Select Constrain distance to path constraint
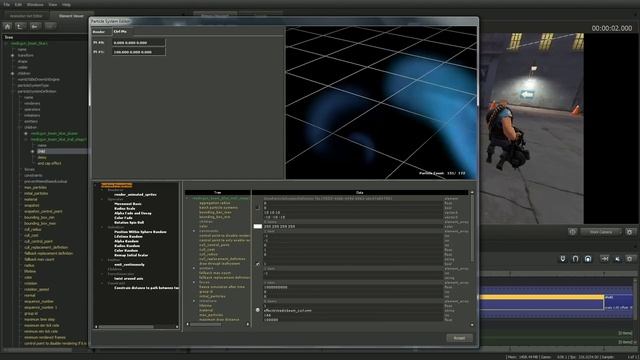Image resolution: width=640 pixels, height=360 pixels. coord(146,288)
